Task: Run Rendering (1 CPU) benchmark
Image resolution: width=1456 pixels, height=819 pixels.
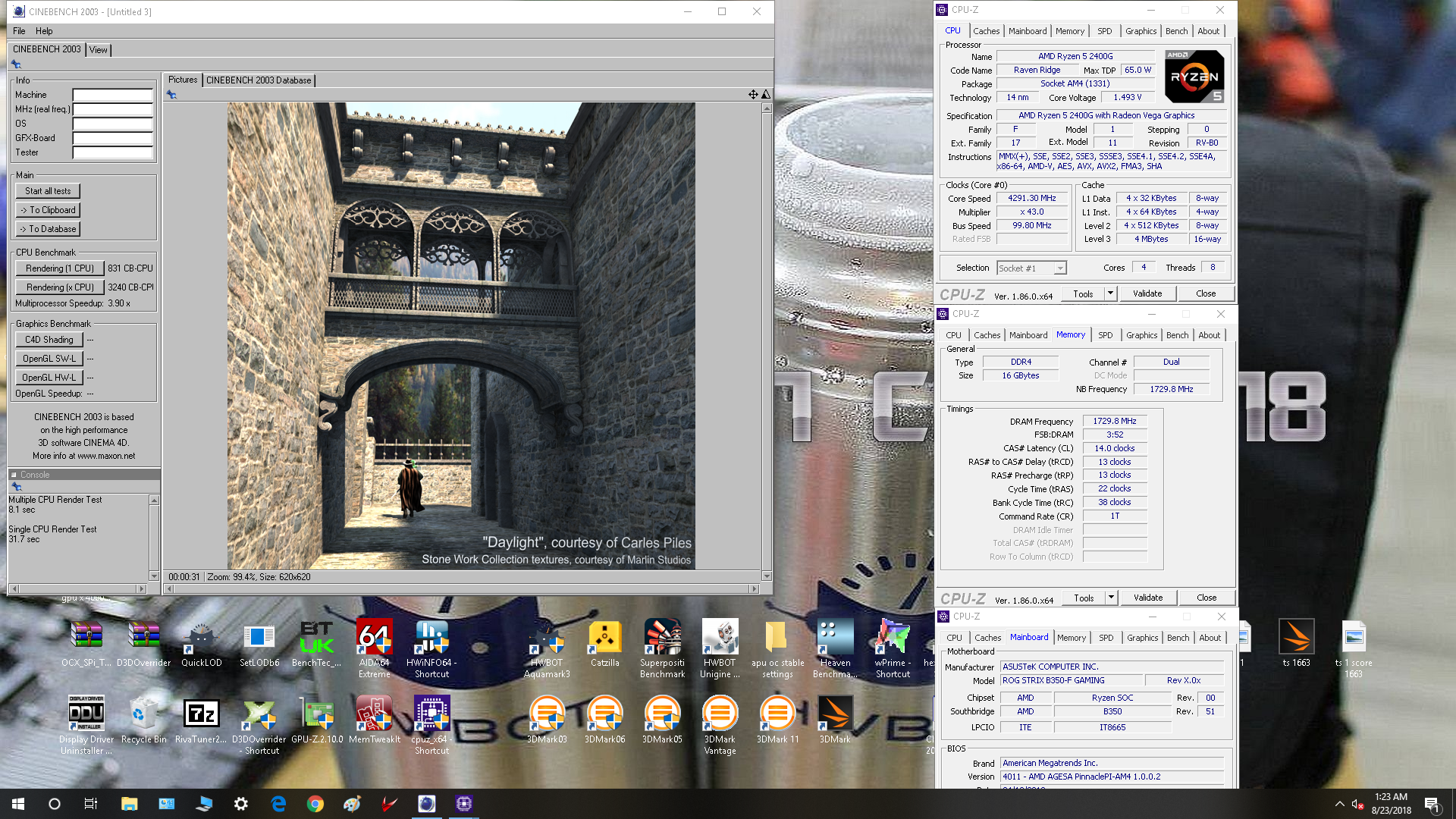Action: pos(60,268)
